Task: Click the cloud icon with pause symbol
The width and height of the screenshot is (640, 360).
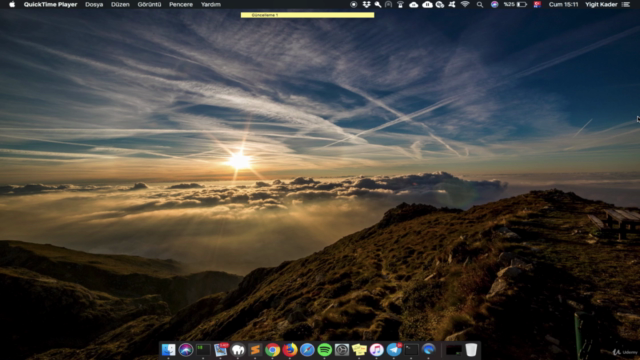Action: click(x=427, y=4)
